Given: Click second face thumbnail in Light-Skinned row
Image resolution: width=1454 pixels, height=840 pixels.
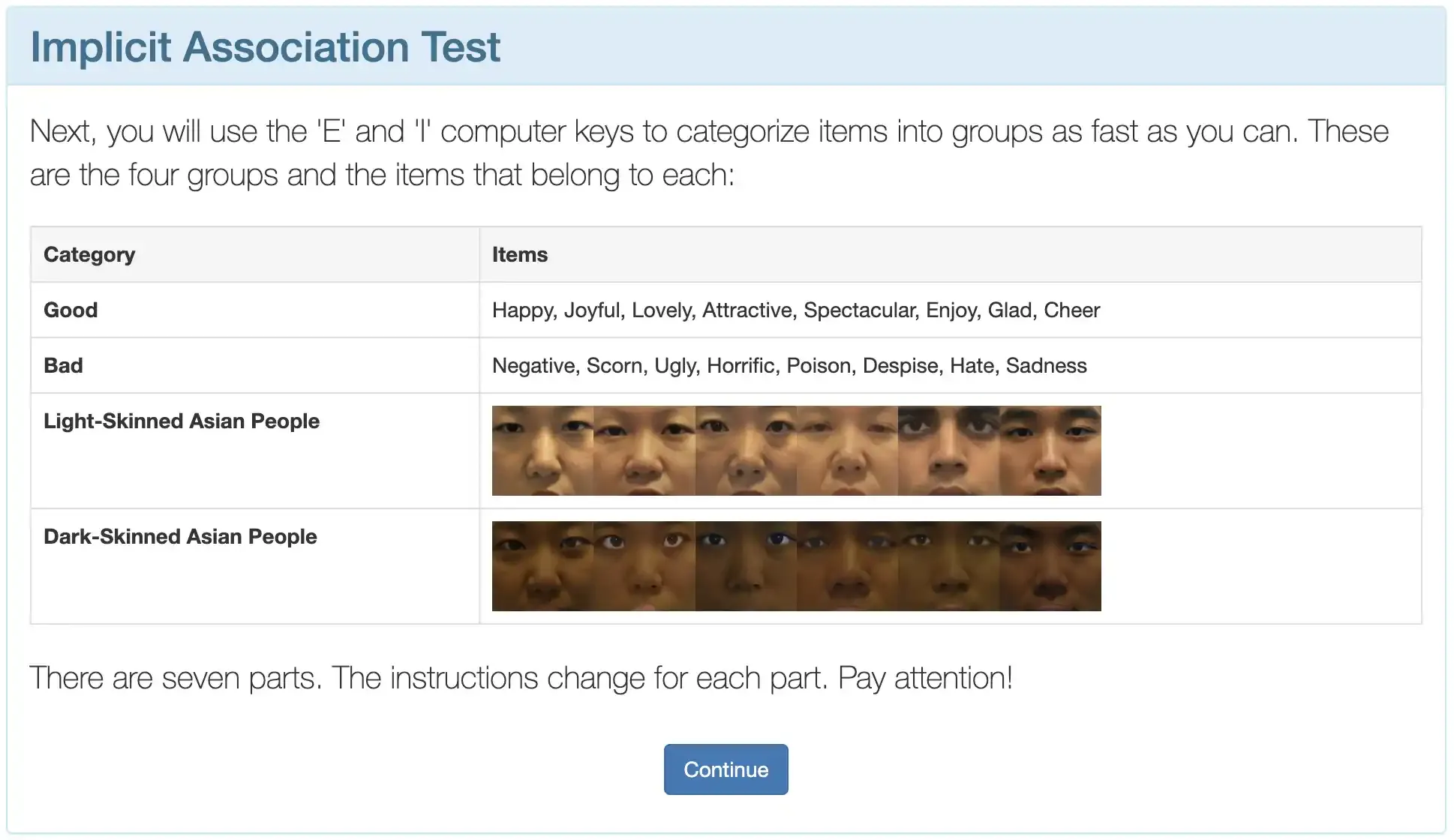Looking at the screenshot, I should pyautogui.click(x=644, y=451).
